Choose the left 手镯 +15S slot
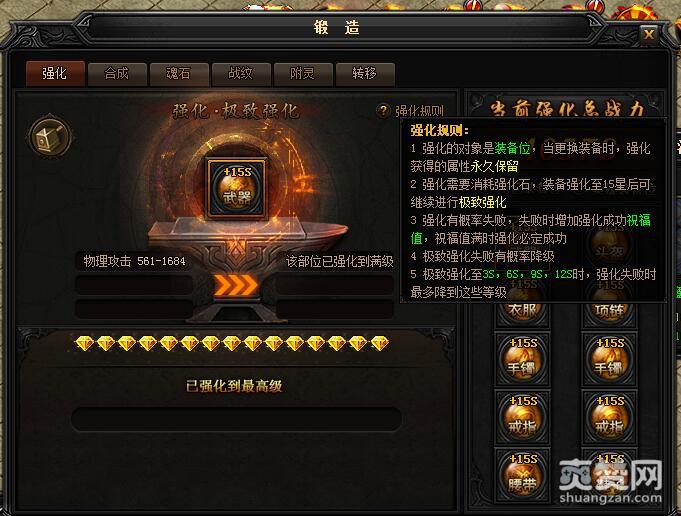 click(523, 359)
